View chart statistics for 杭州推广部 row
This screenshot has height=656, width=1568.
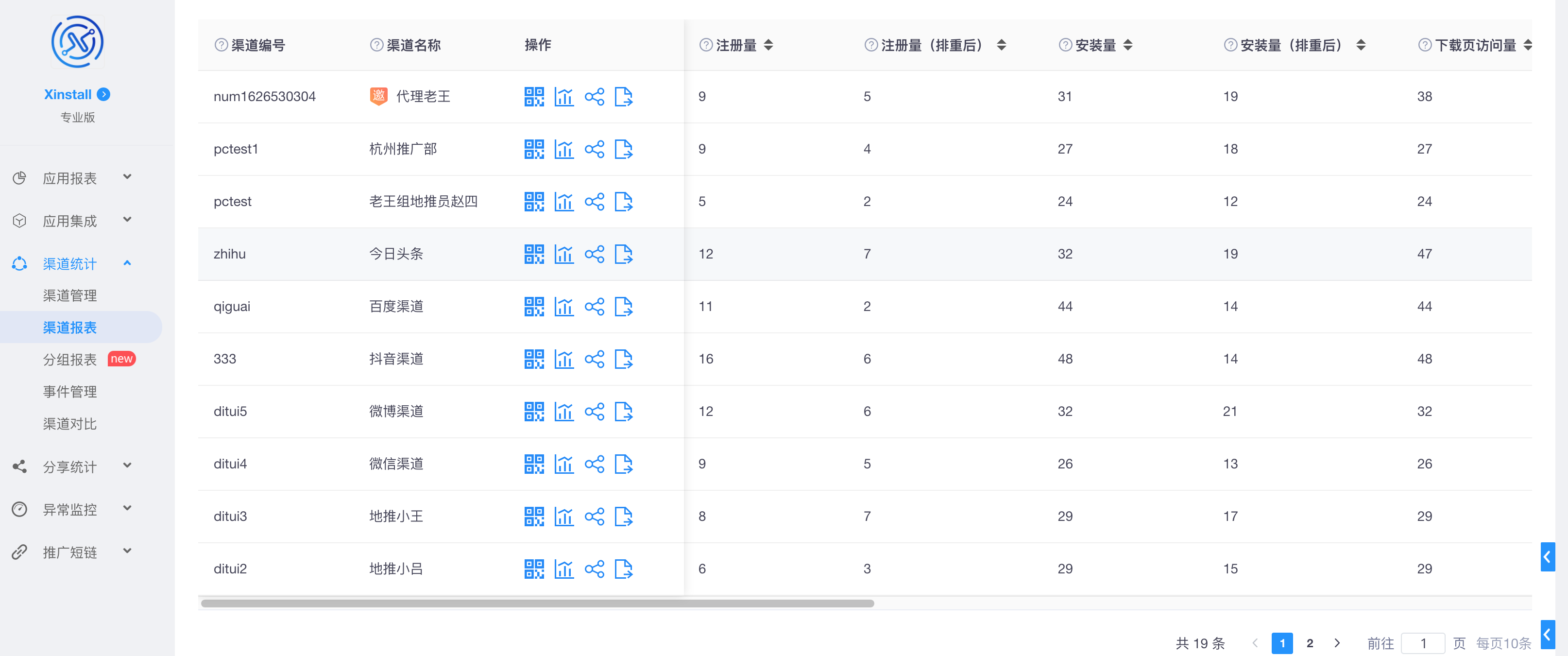click(x=563, y=149)
